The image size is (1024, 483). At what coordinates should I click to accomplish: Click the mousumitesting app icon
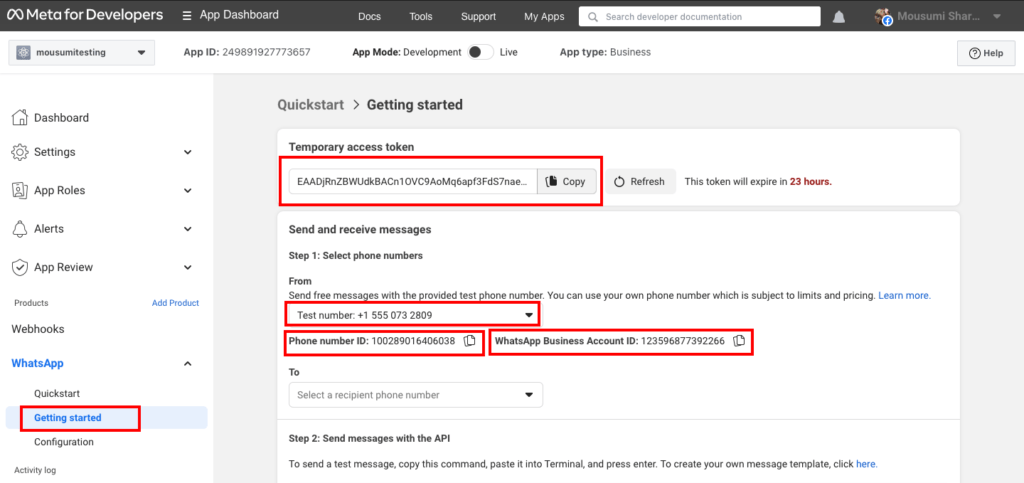coord(24,53)
